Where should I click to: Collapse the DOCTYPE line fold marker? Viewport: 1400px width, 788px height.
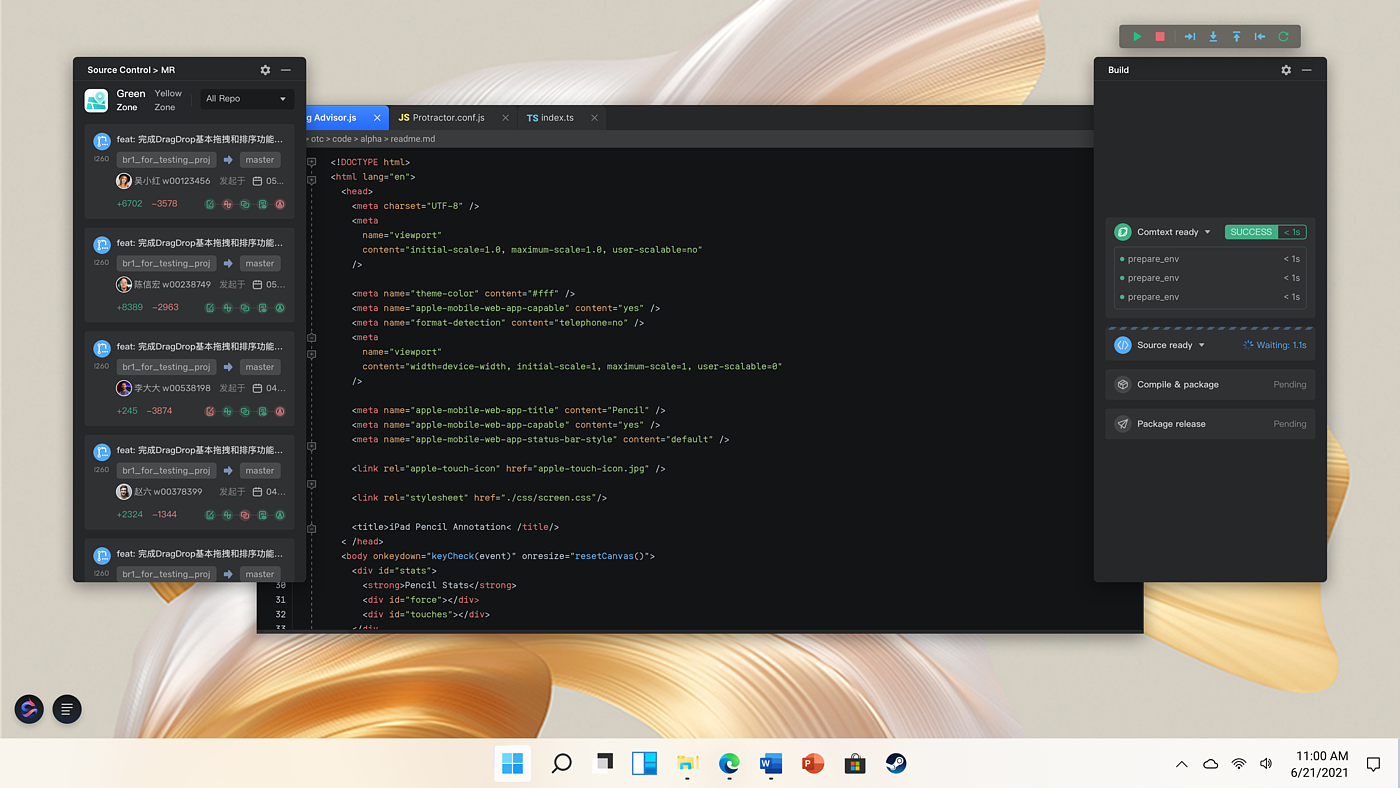[312, 162]
